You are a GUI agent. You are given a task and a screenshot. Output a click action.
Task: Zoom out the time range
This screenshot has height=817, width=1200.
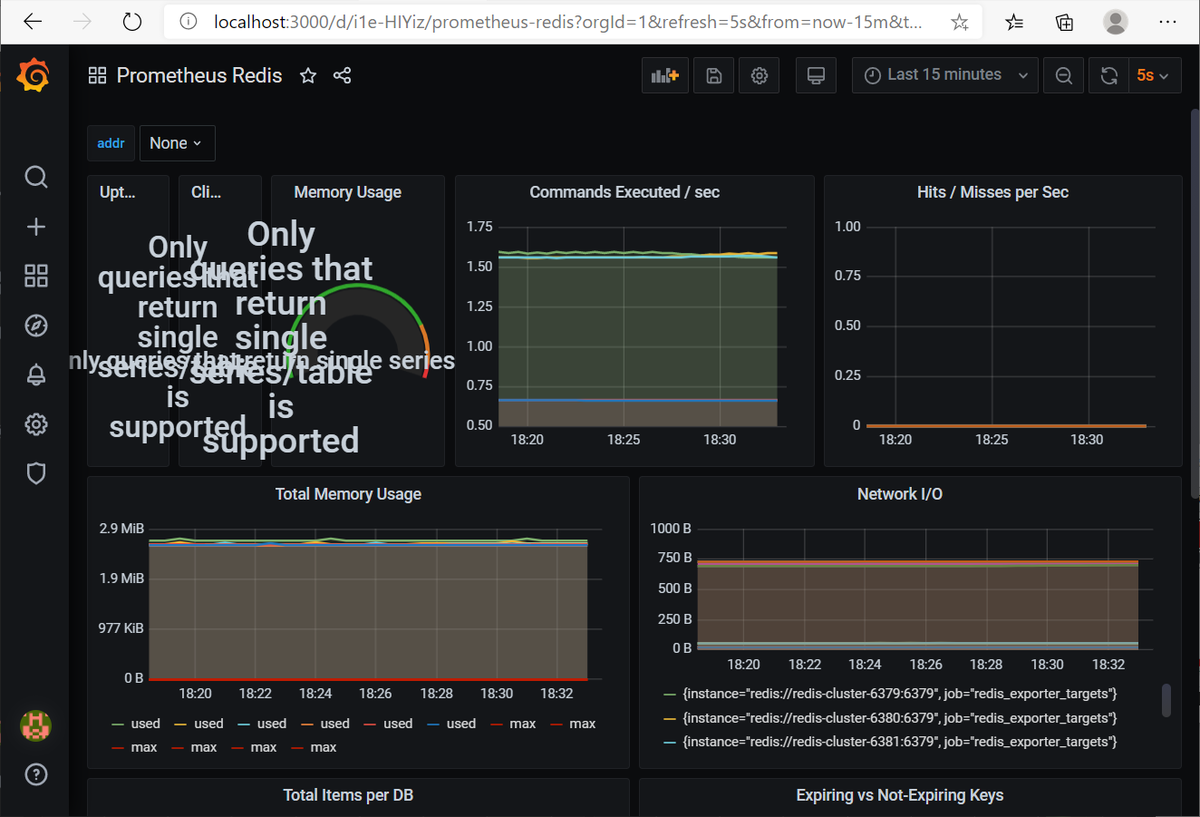click(x=1064, y=75)
